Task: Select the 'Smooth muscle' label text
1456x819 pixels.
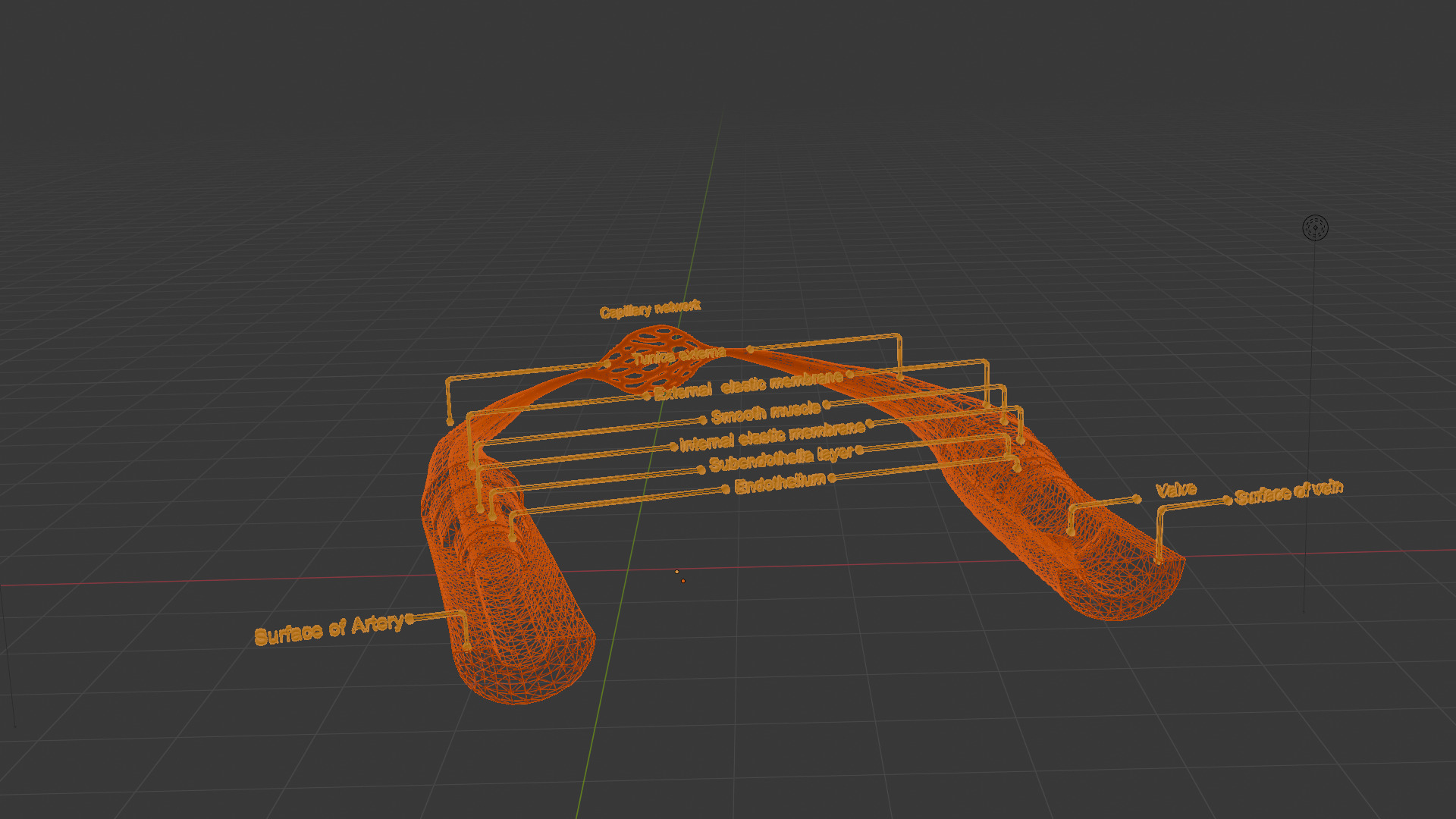Action: pos(766,413)
